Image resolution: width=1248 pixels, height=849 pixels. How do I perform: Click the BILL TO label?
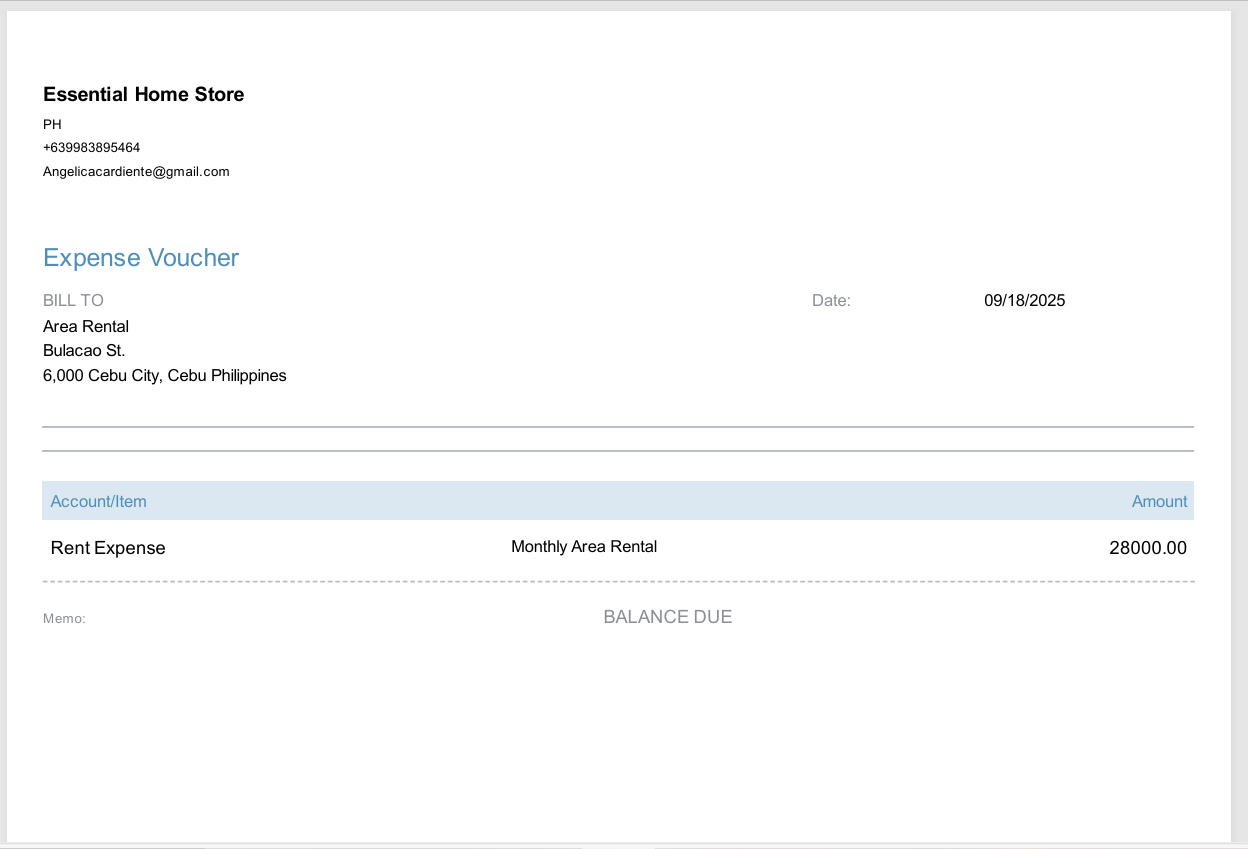pyautogui.click(x=73, y=301)
